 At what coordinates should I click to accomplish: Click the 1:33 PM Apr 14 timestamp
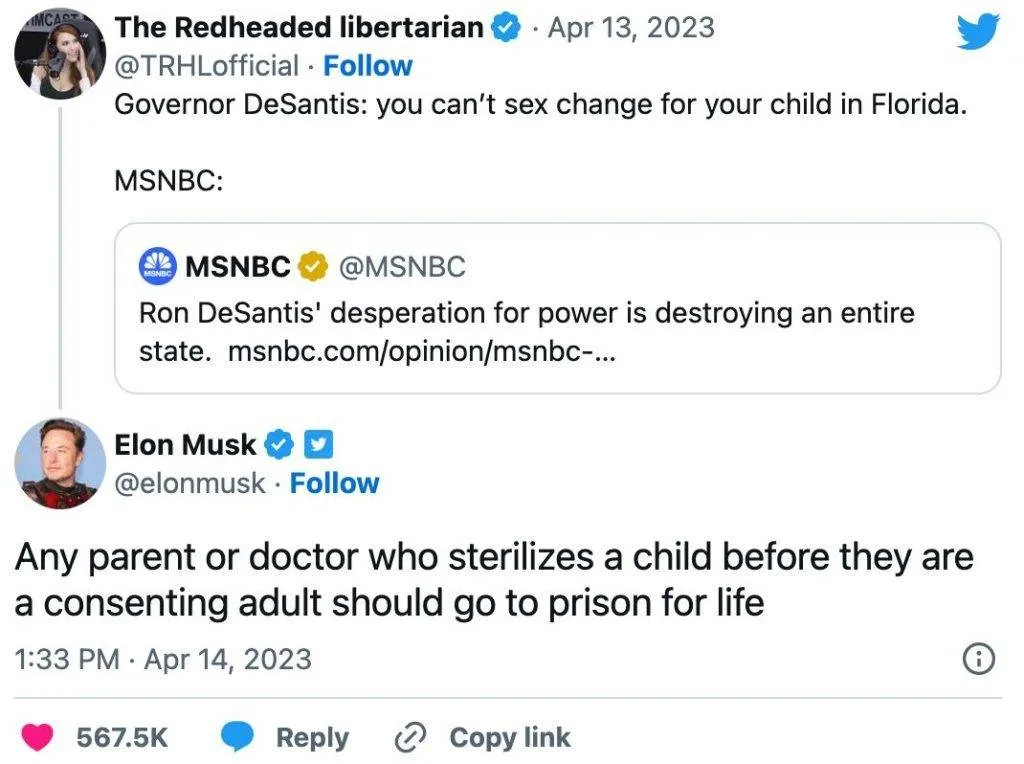tap(163, 659)
